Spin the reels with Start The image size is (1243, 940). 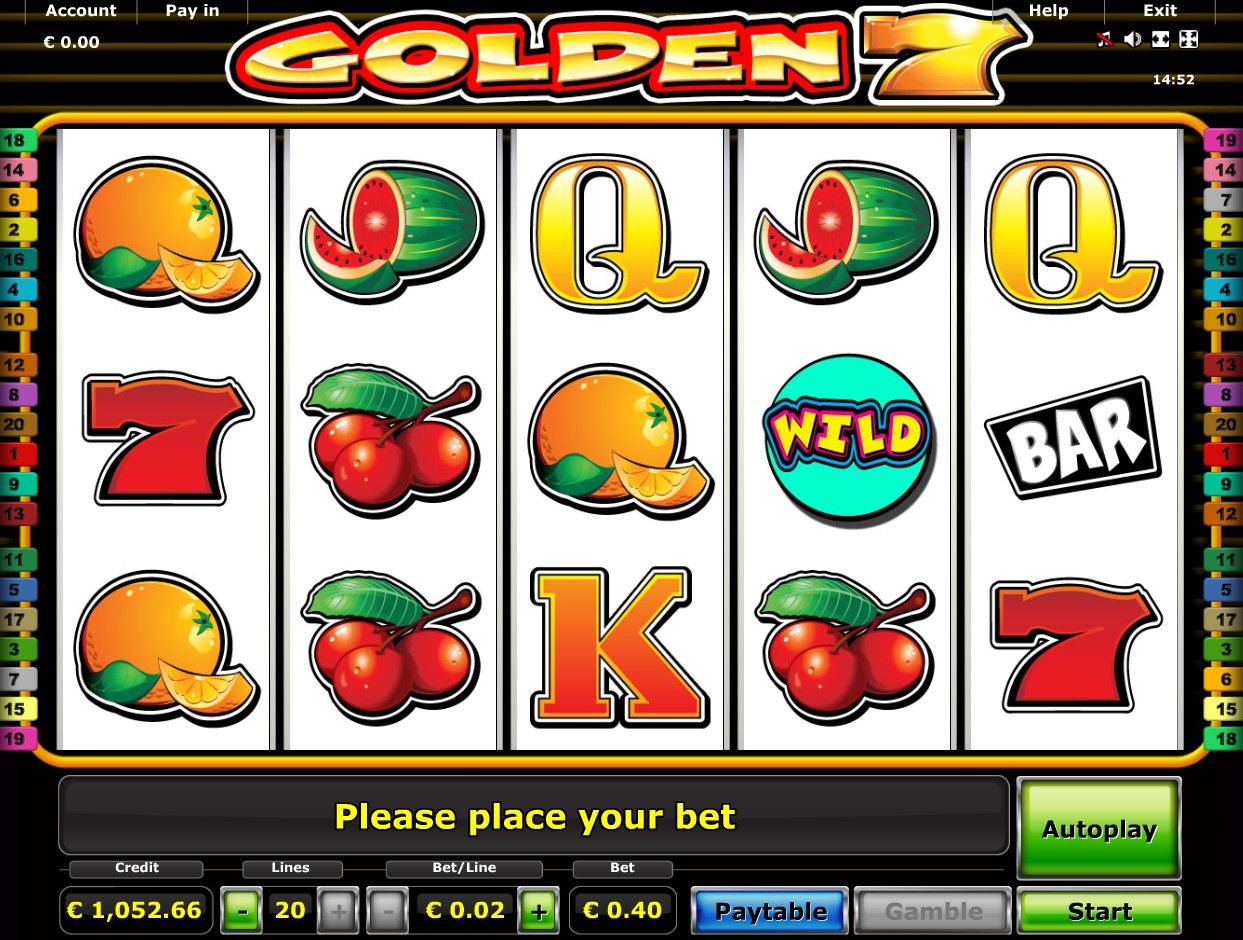click(1099, 911)
